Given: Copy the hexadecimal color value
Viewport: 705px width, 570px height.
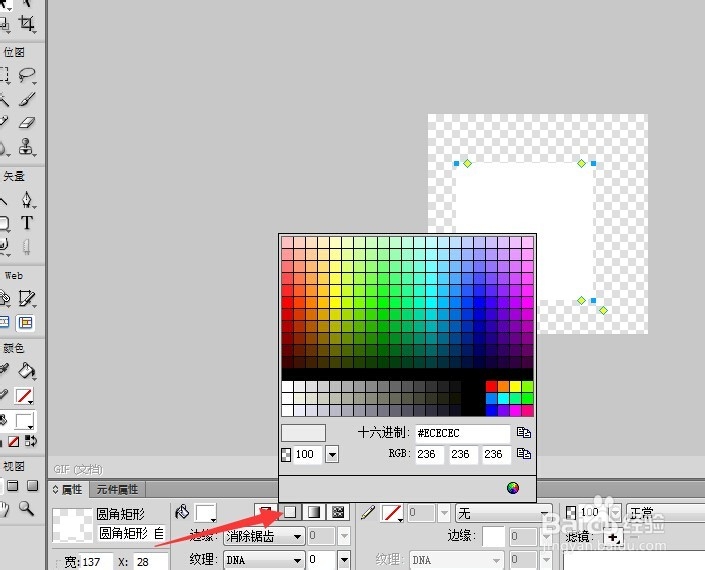Looking at the screenshot, I should tap(524, 432).
